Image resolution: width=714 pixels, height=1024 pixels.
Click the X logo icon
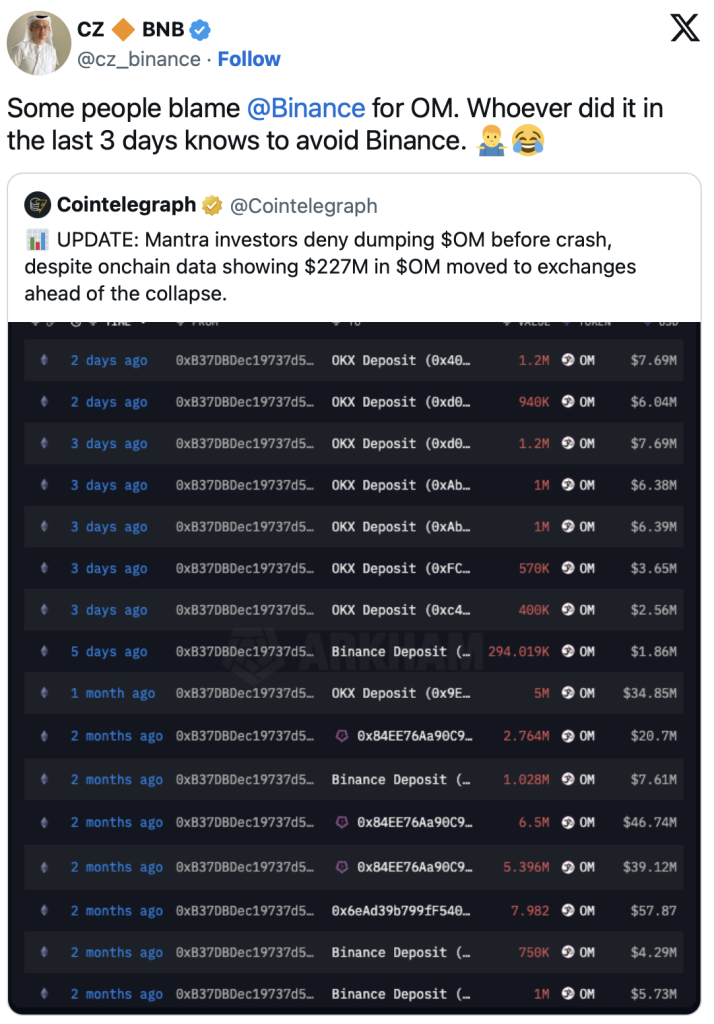point(685,27)
